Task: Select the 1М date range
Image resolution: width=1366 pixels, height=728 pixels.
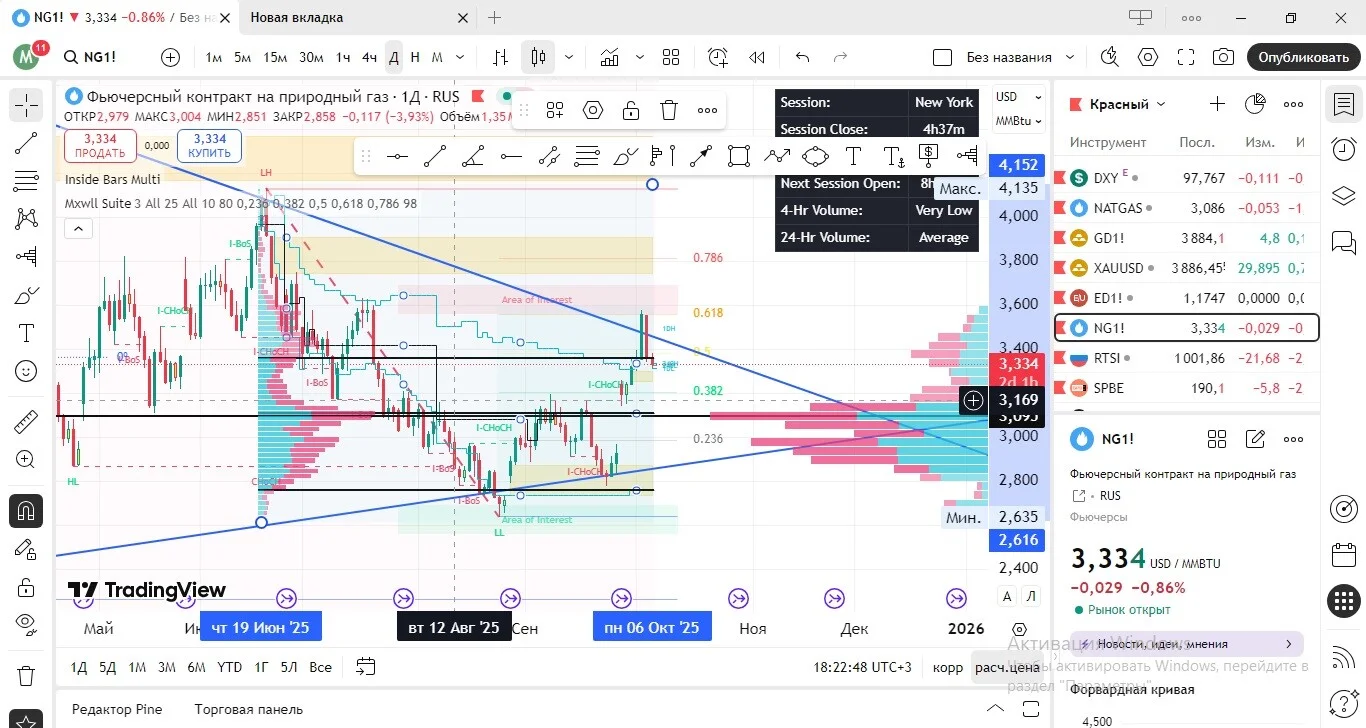Action: pyautogui.click(x=137, y=667)
